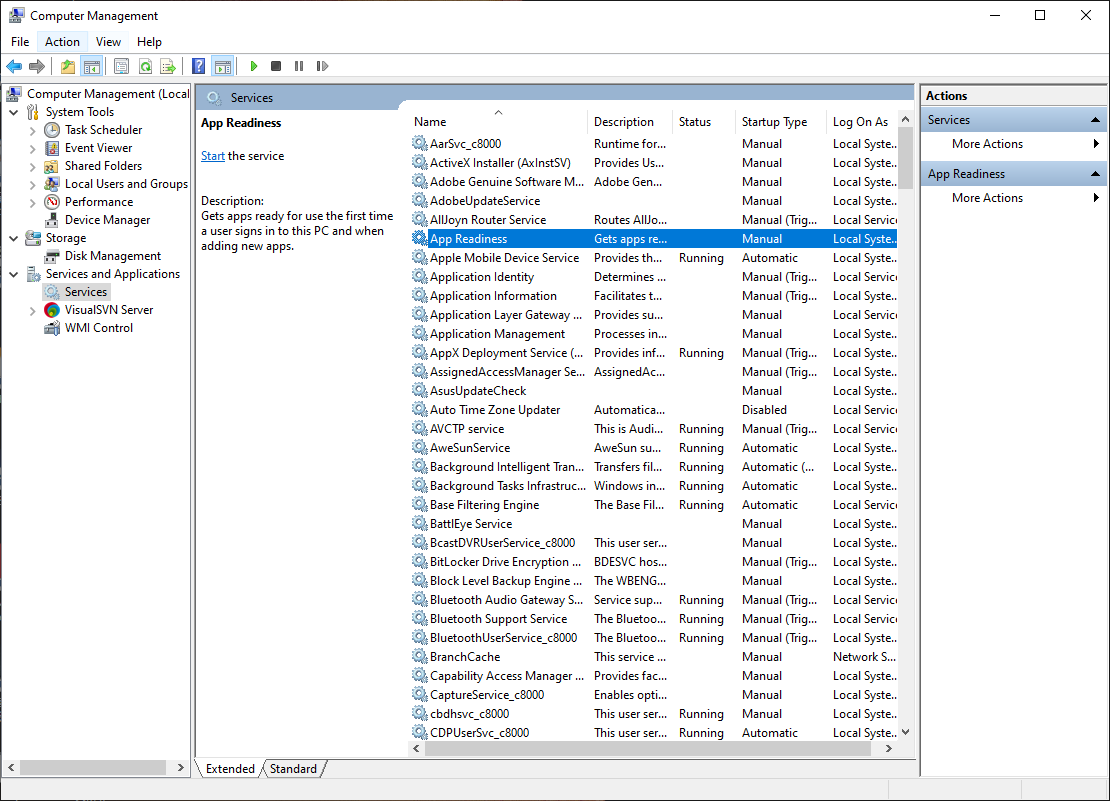Open More Actions under Services
This screenshot has height=801, width=1110.
[987, 143]
